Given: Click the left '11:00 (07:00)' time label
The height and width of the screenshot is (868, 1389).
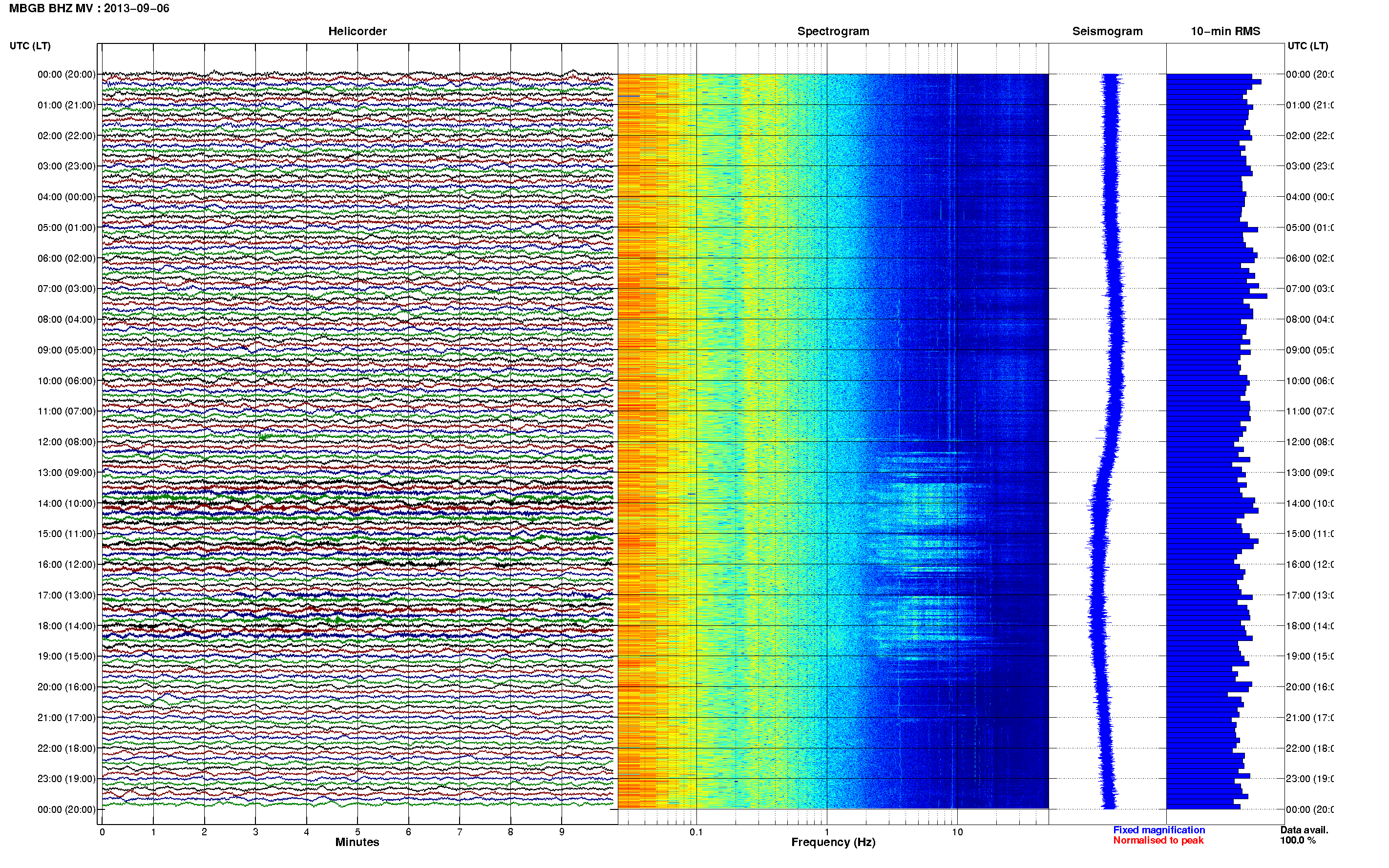Looking at the screenshot, I should tap(66, 411).
